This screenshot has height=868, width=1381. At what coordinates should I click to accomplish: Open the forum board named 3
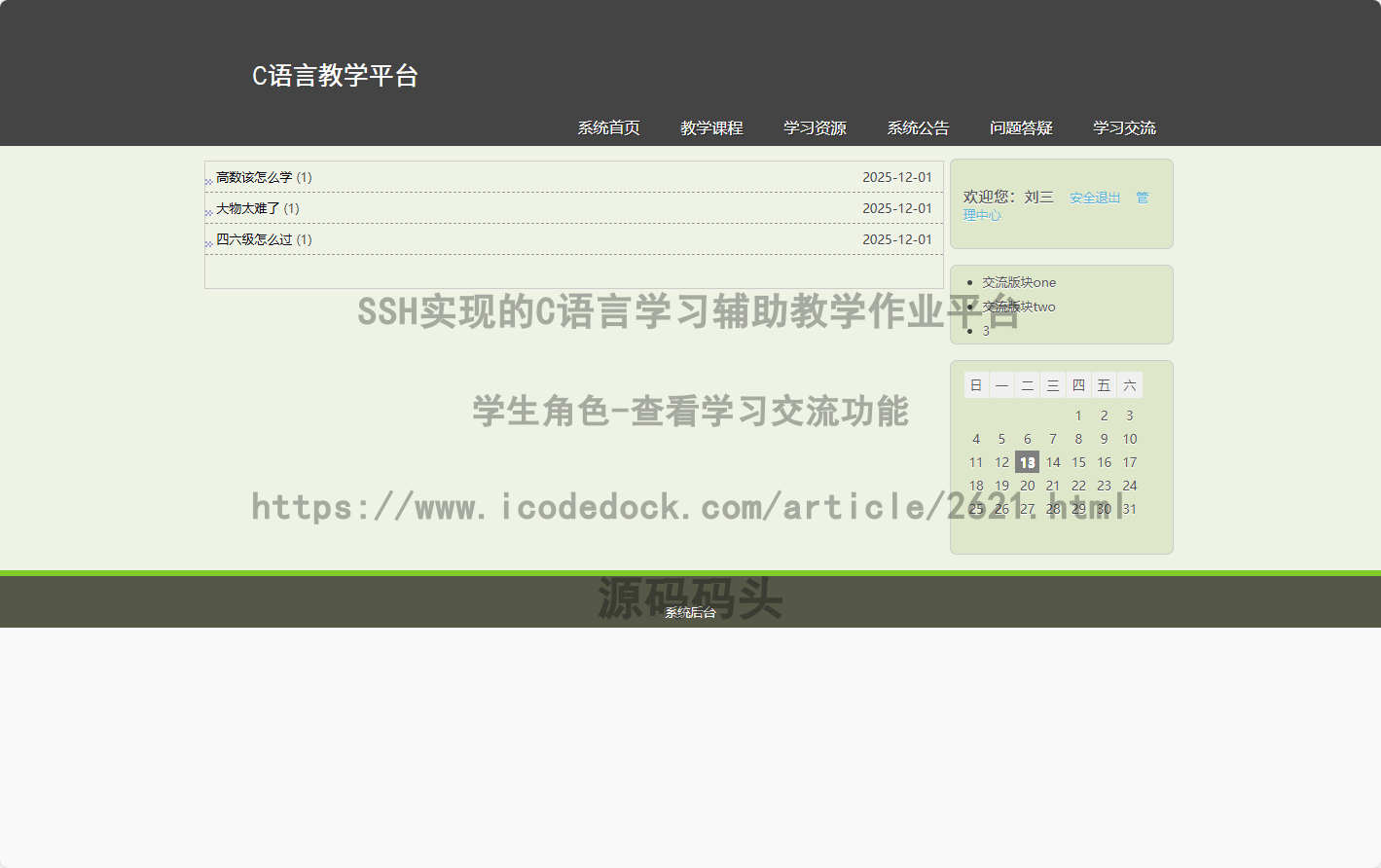coord(986,331)
